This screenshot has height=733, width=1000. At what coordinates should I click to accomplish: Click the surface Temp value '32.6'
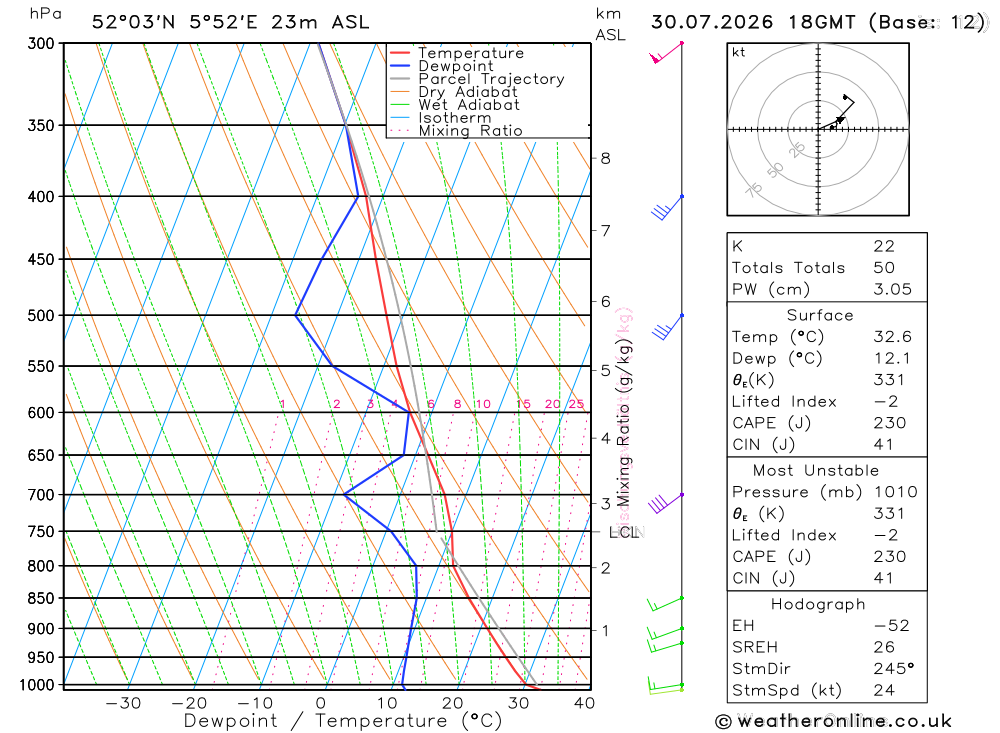point(893,337)
